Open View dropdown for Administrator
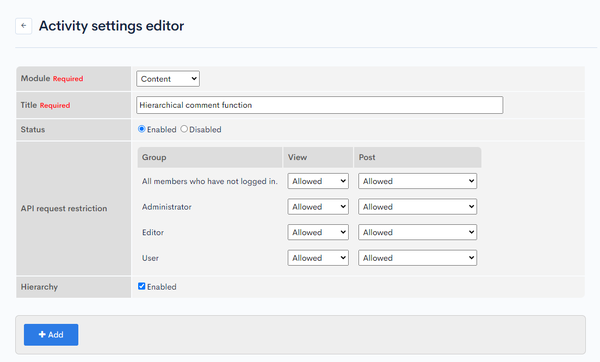This screenshot has height=362, width=600. click(318, 207)
